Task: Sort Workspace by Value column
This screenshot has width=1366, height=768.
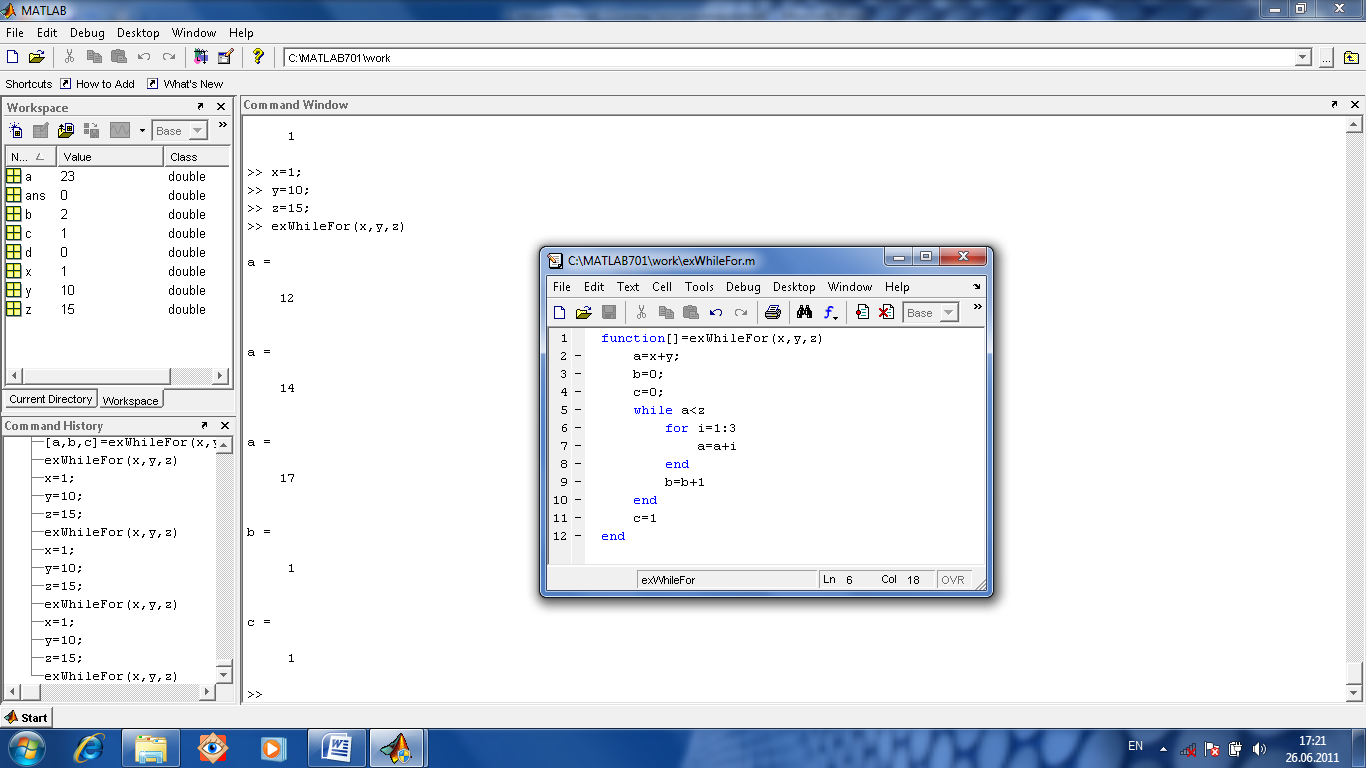Action: pos(110,157)
